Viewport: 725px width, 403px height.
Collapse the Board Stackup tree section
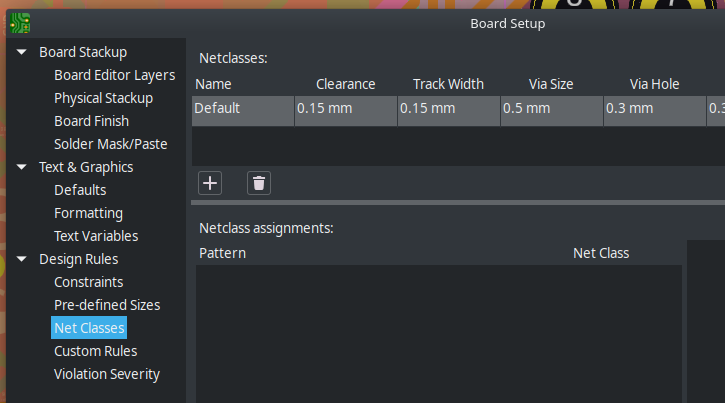(22, 52)
